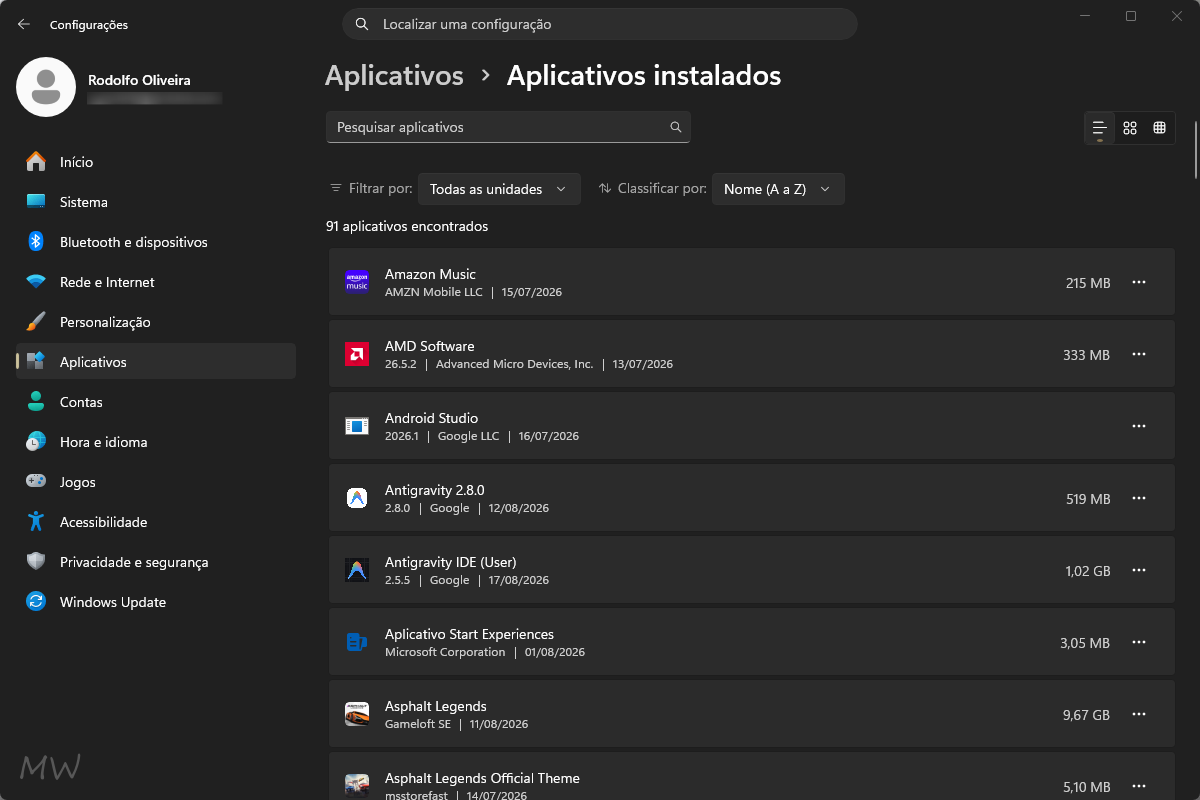Image resolution: width=1200 pixels, height=800 pixels.
Task: Click the Asphalt Legends Official Theme icon
Action: (x=357, y=785)
